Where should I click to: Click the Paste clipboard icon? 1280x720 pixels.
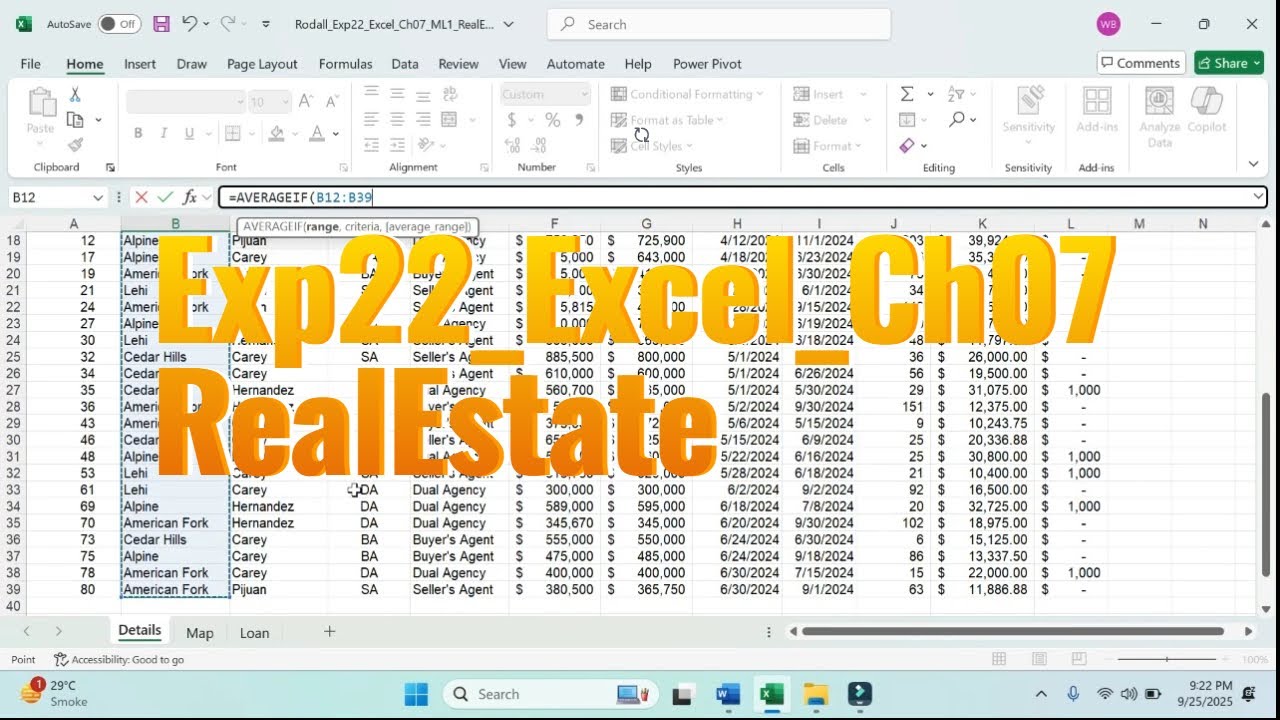pyautogui.click(x=41, y=103)
